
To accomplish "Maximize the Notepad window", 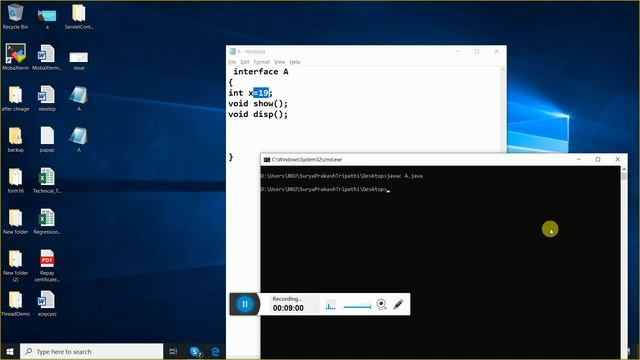I will pos(477,51).
